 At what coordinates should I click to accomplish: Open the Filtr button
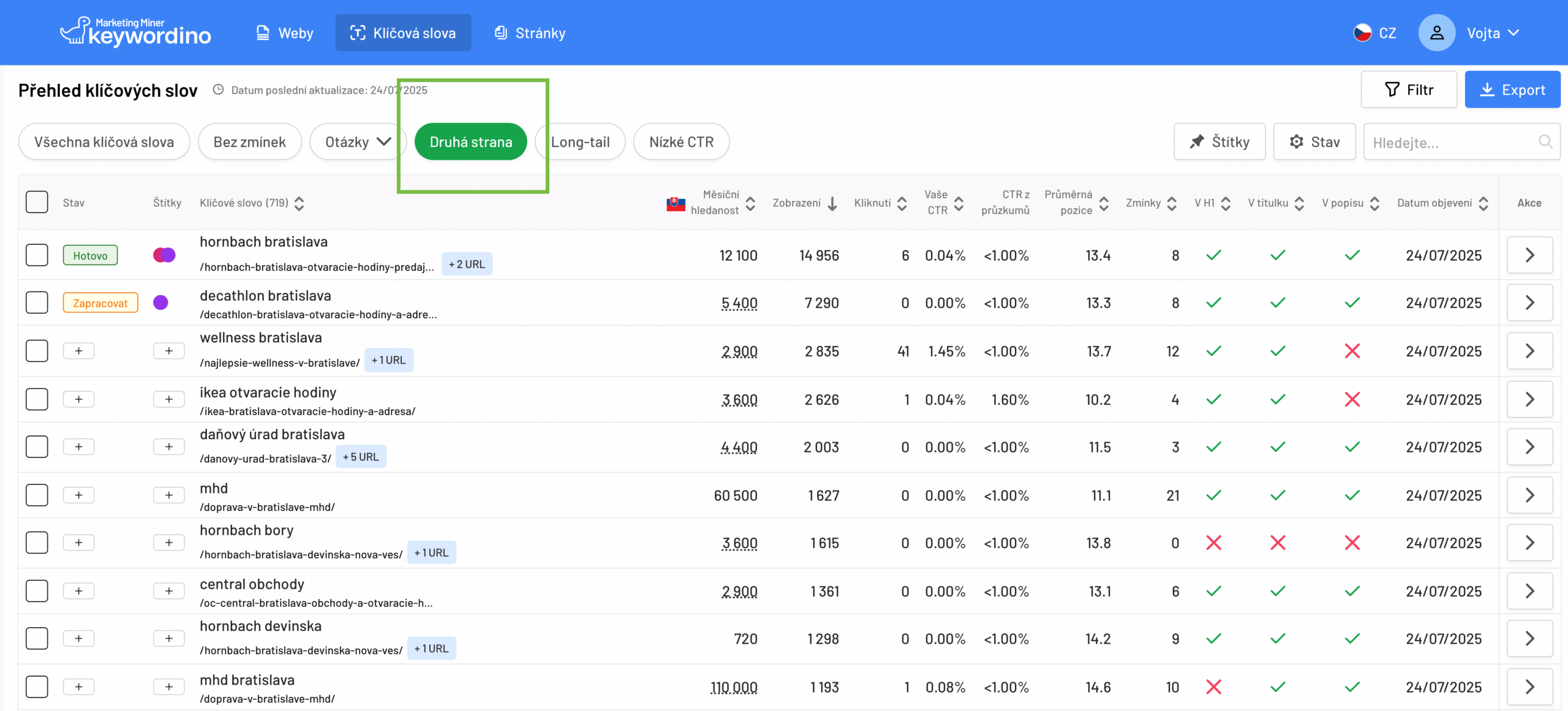(x=1409, y=89)
